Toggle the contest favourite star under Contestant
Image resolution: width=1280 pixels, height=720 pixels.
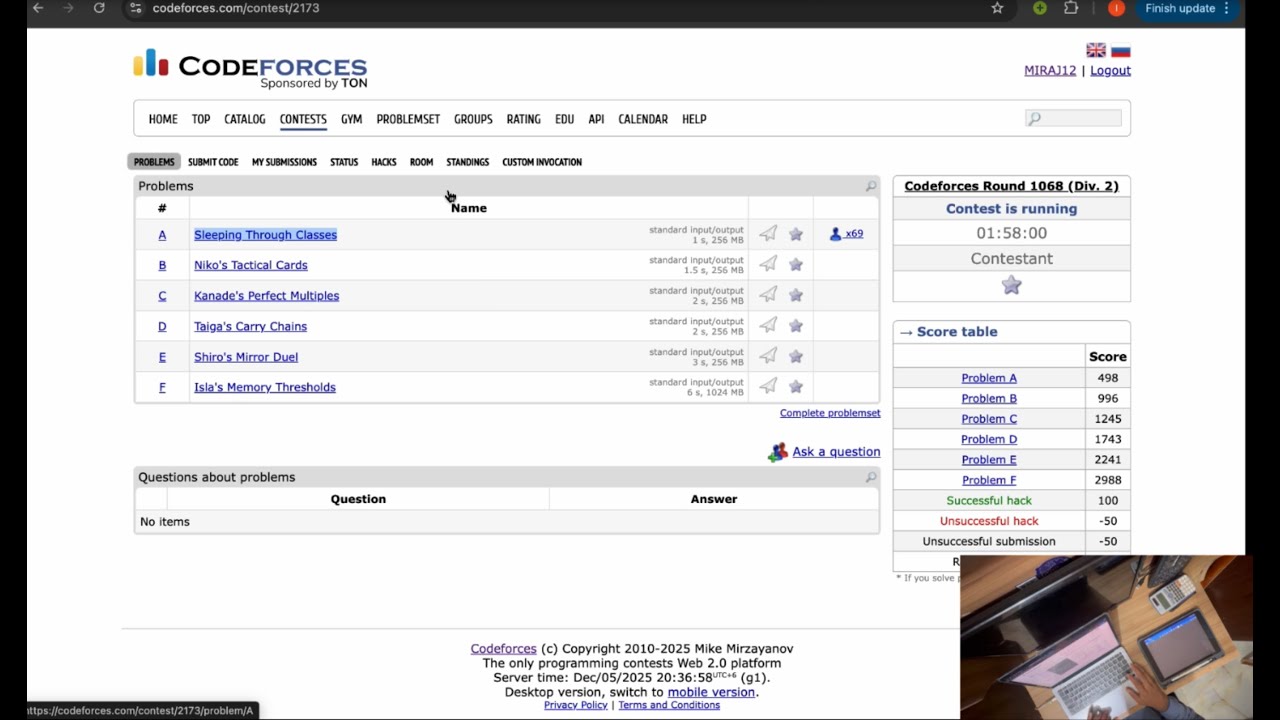(x=1012, y=285)
